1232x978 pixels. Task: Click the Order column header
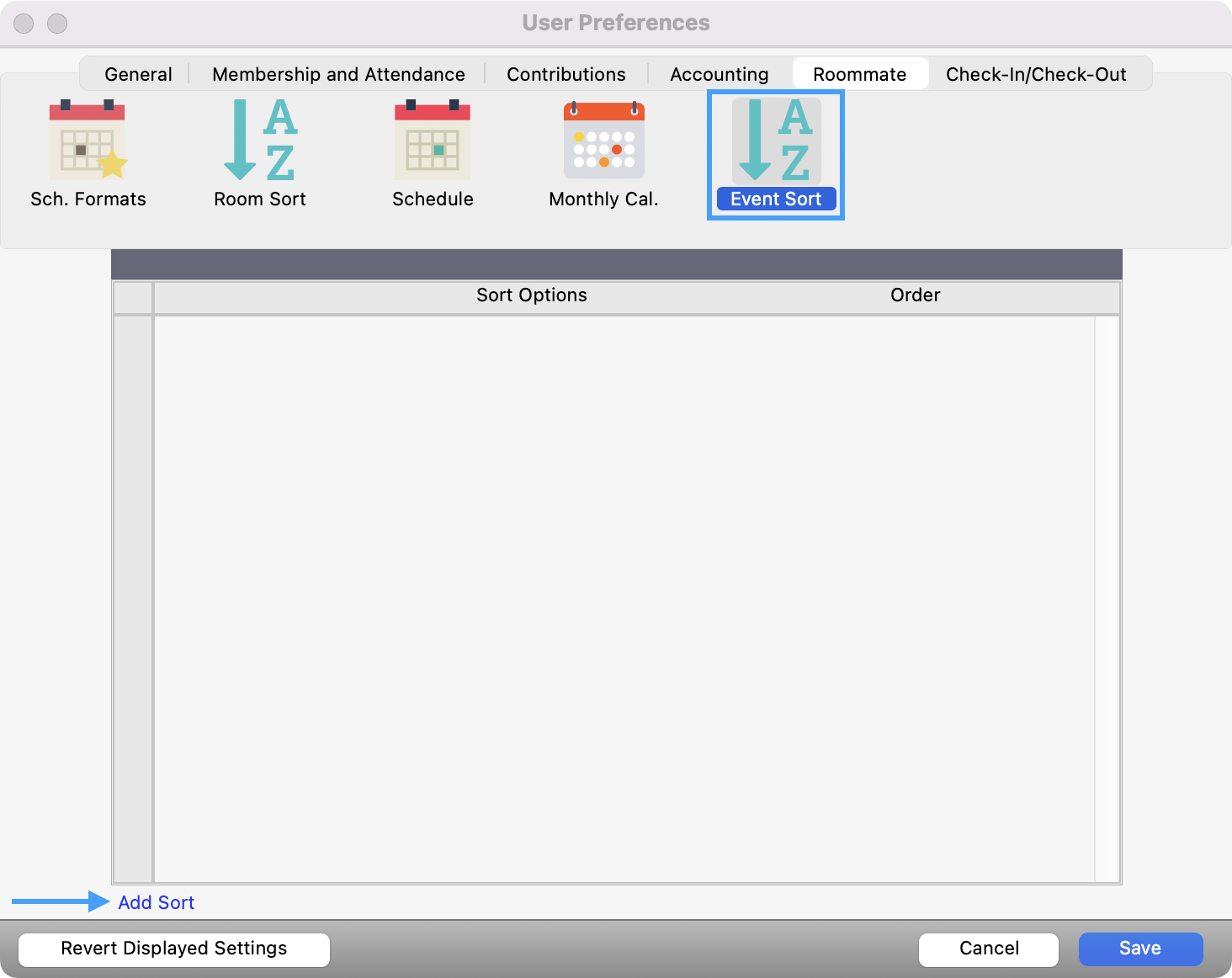[x=915, y=295]
